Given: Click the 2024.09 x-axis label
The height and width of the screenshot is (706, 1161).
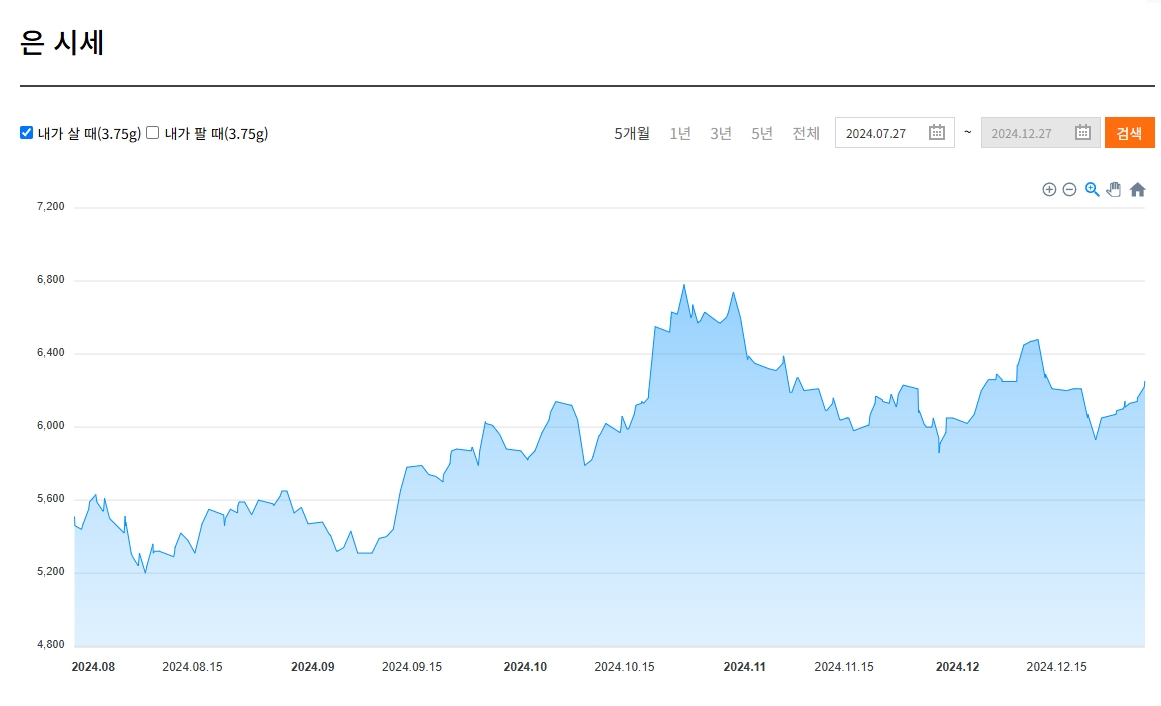Looking at the screenshot, I should 312,667.
